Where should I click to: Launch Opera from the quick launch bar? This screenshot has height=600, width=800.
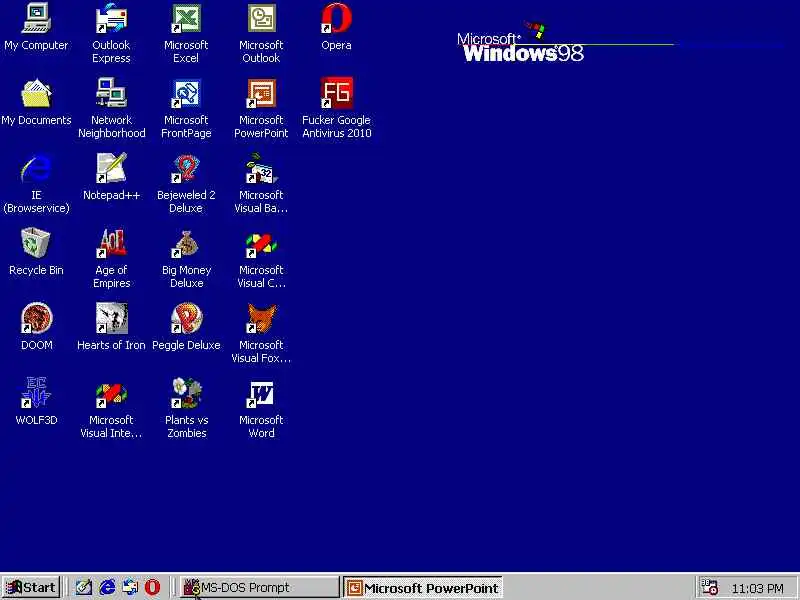pos(153,587)
